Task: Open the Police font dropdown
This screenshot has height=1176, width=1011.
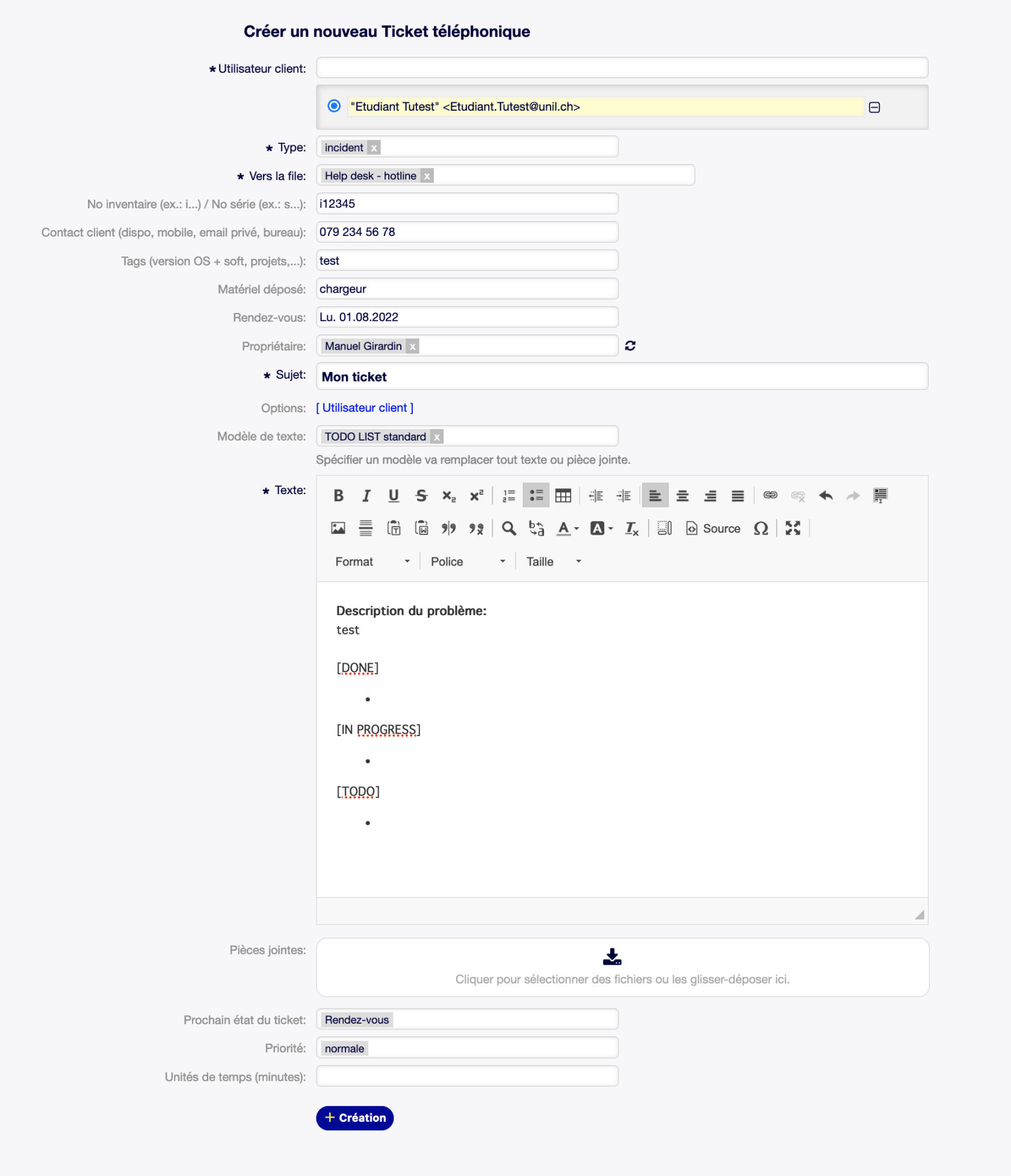Action: tap(468, 562)
